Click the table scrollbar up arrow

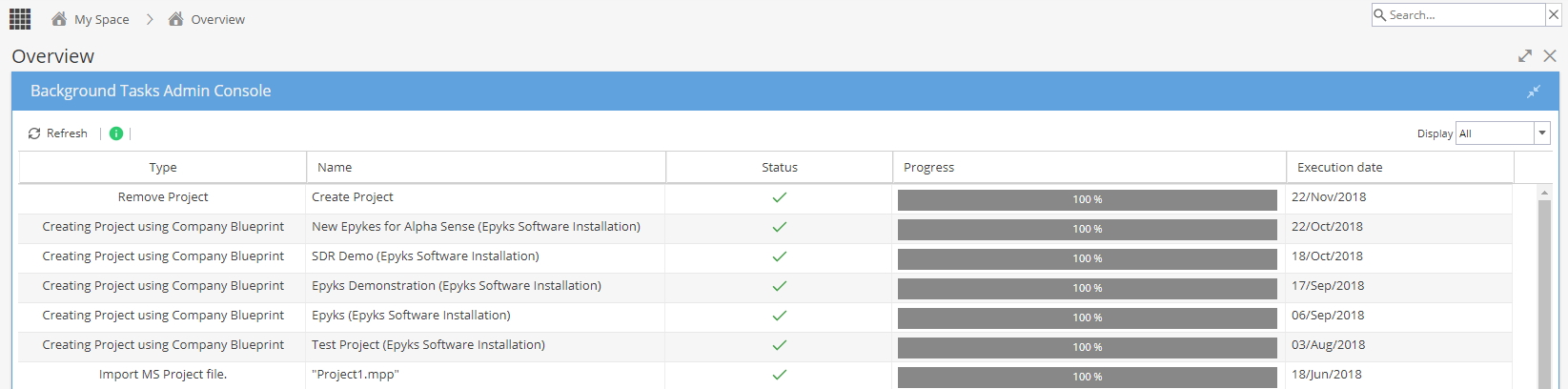1545,193
